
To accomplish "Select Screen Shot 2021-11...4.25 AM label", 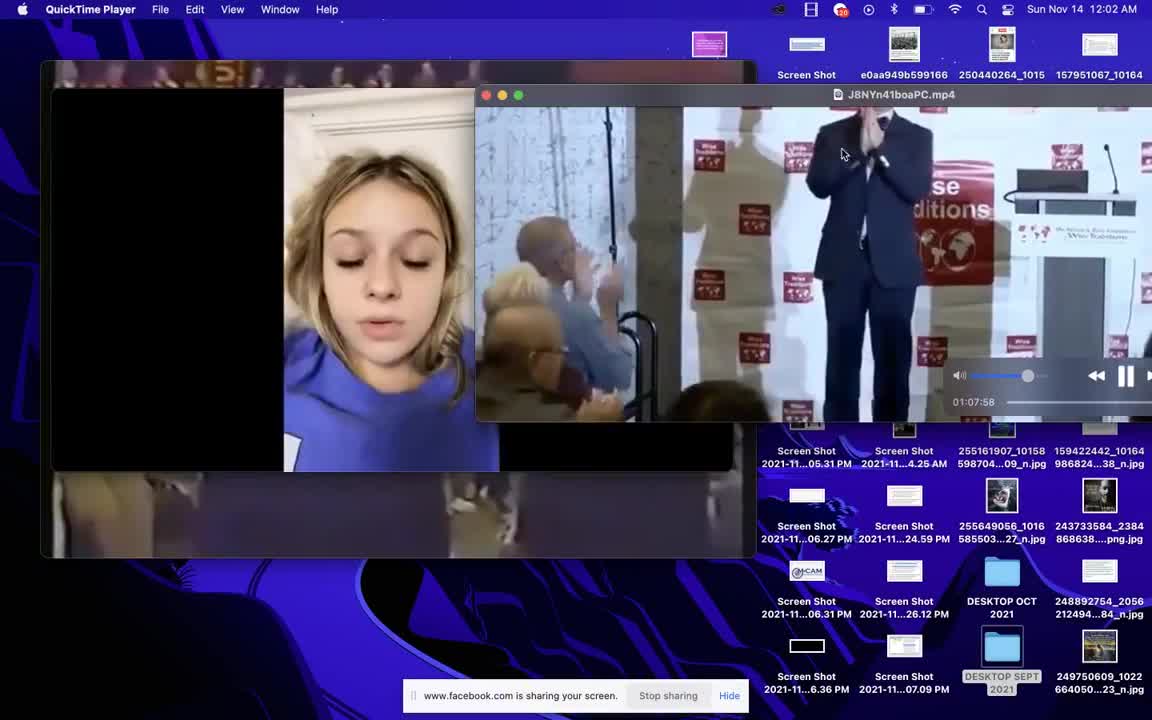I will [x=904, y=458].
